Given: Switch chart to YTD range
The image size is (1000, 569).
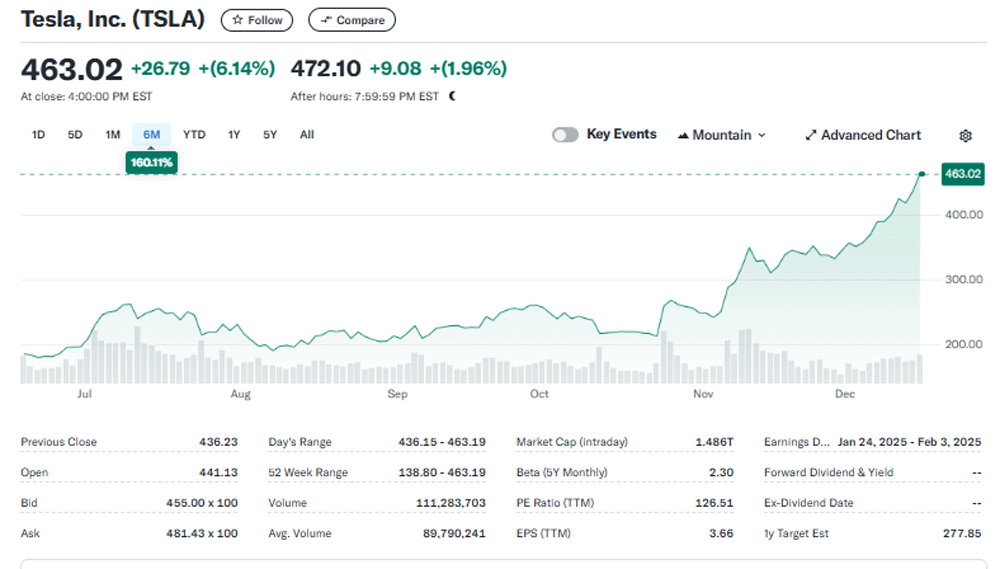Looking at the screenshot, I should (194, 135).
